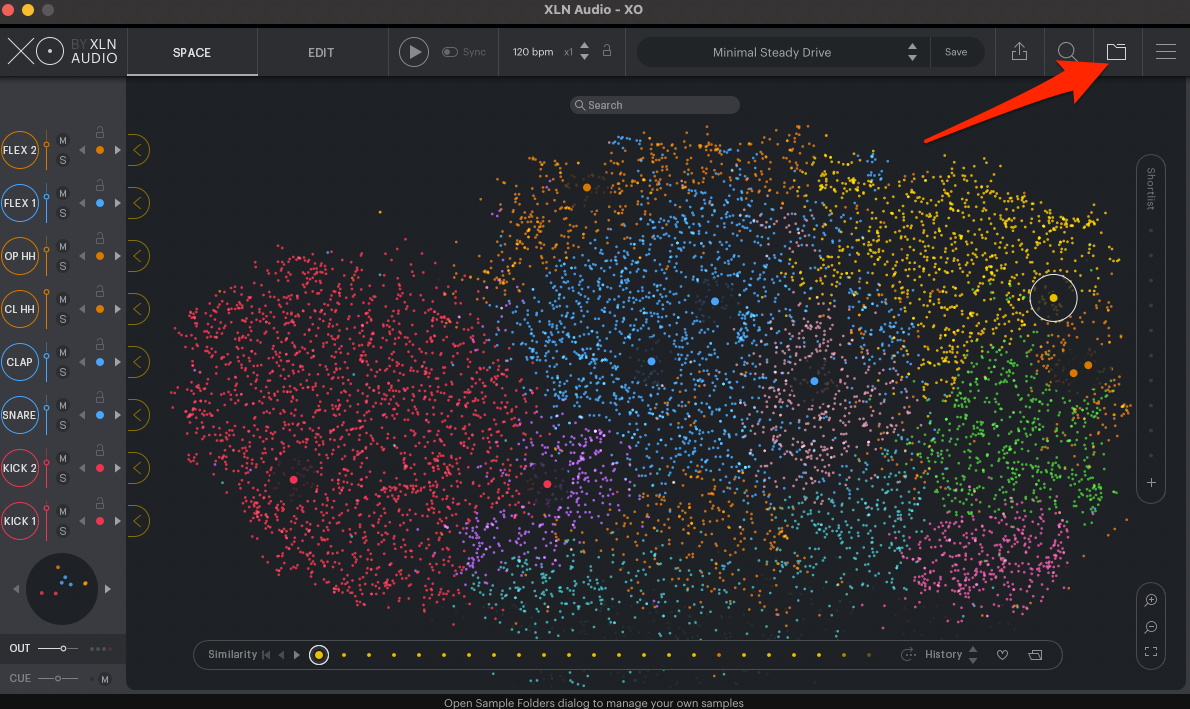Toggle the Sync switch
The height and width of the screenshot is (709, 1190).
(x=451, y=52)
